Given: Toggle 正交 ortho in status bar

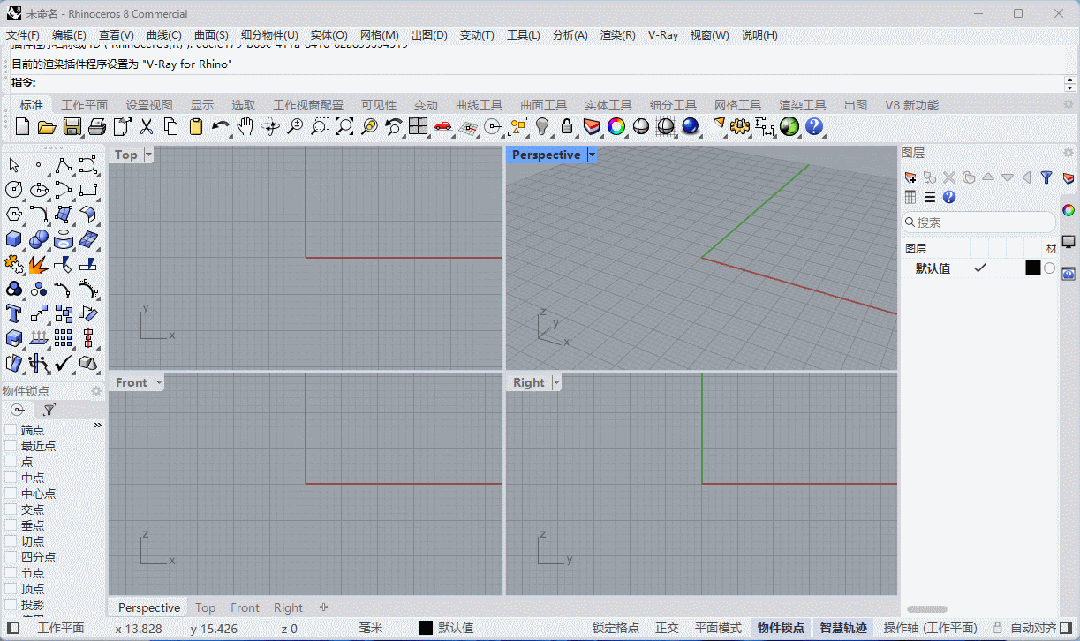Looking at the screenshot, I should (666, 628).
